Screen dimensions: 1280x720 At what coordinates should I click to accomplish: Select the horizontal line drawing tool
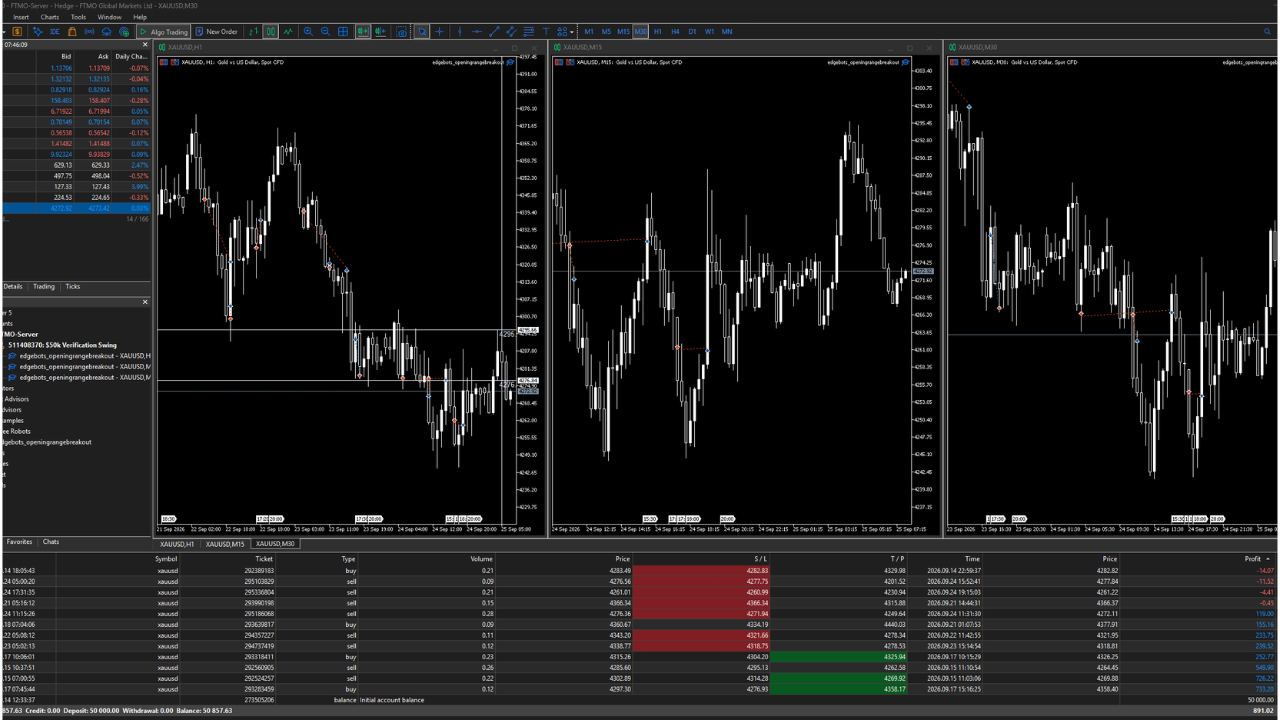[x=477, y=32]
